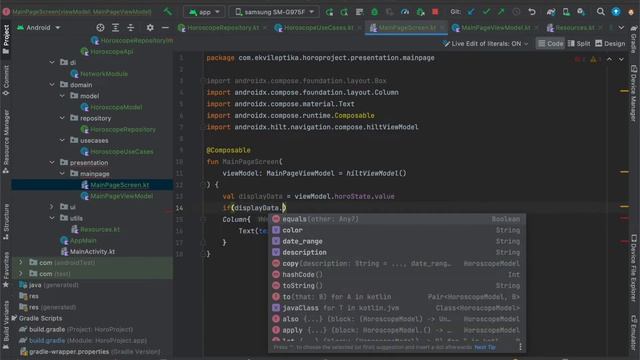Image resolution: width=640 pixels, height=360 pixels.
Task: Toggle Live Edit of literals dropdown
Action: [486, 43]
